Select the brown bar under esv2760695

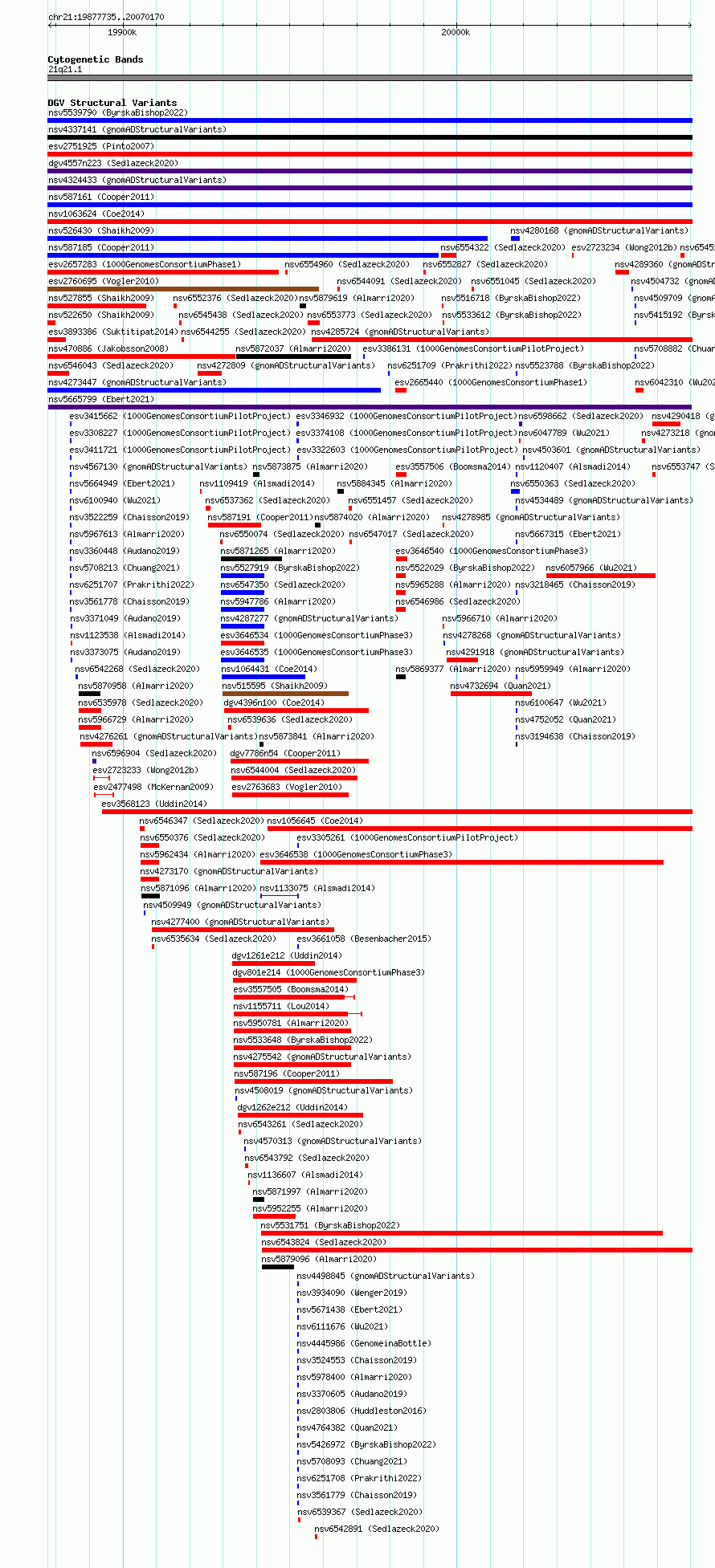pos(183,289)
